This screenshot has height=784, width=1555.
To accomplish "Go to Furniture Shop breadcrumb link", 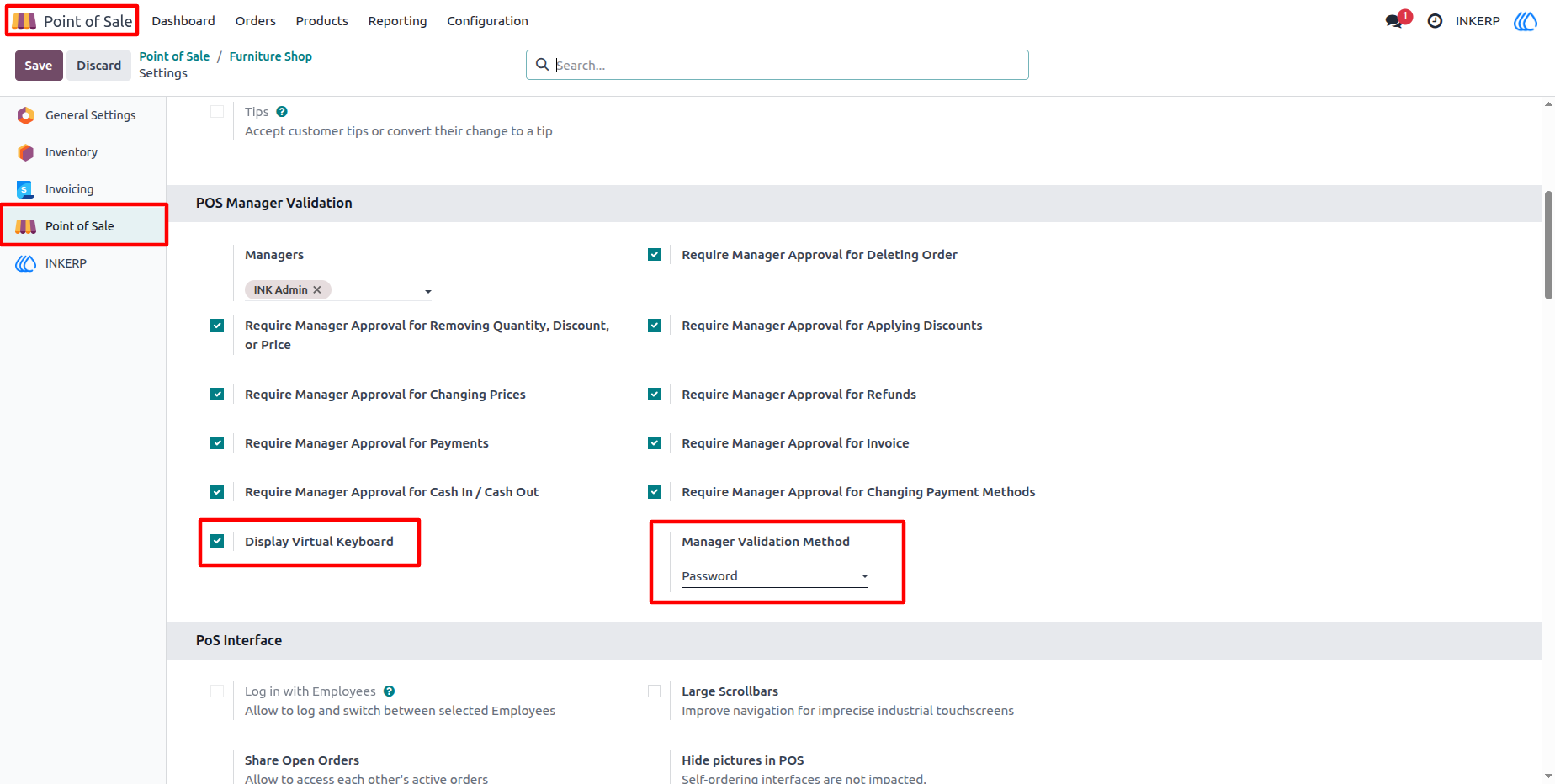I will pos(271,56).
